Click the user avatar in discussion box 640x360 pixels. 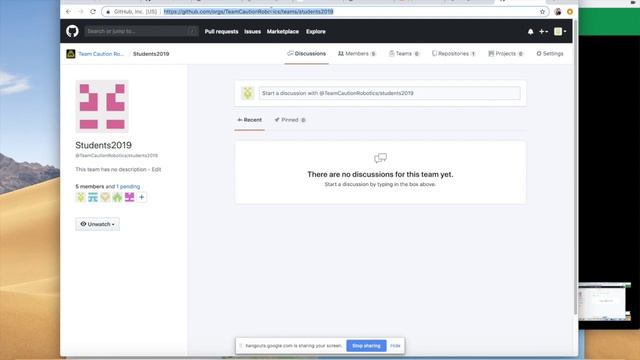coord(247,93)
